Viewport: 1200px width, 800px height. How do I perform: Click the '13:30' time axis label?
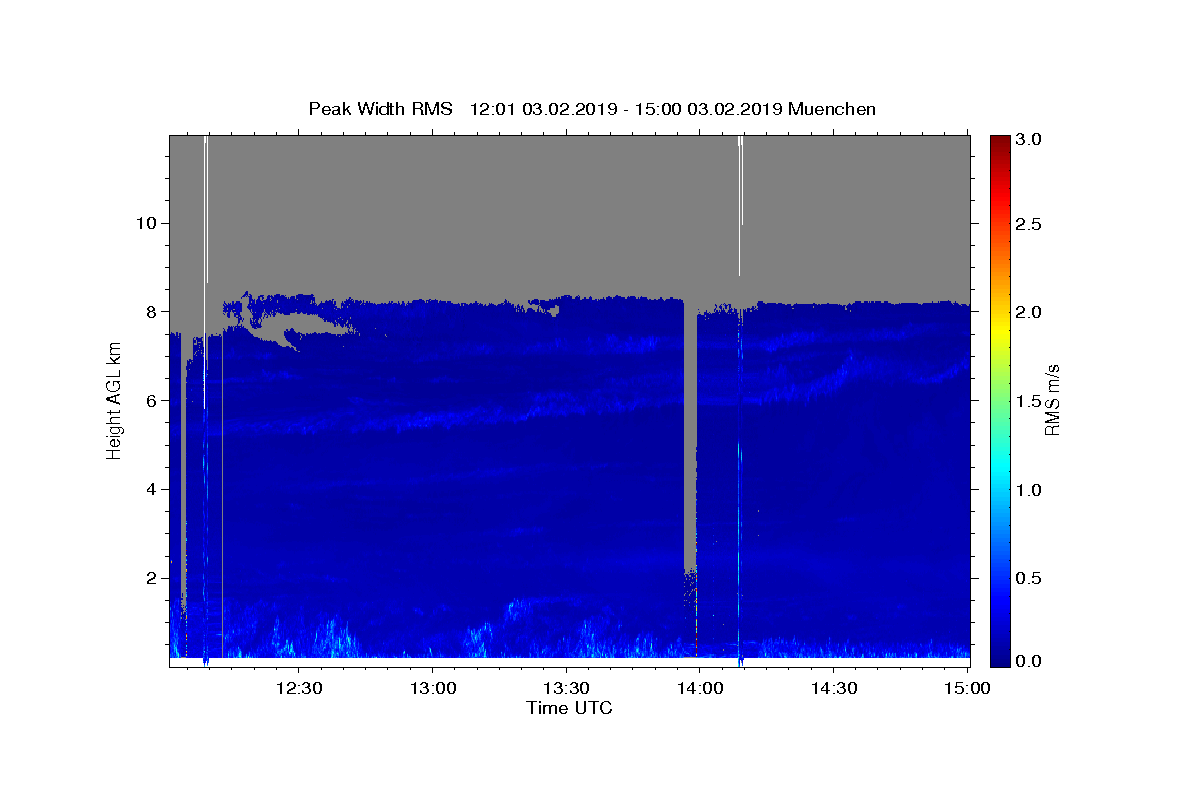click(x=566, y=689)
